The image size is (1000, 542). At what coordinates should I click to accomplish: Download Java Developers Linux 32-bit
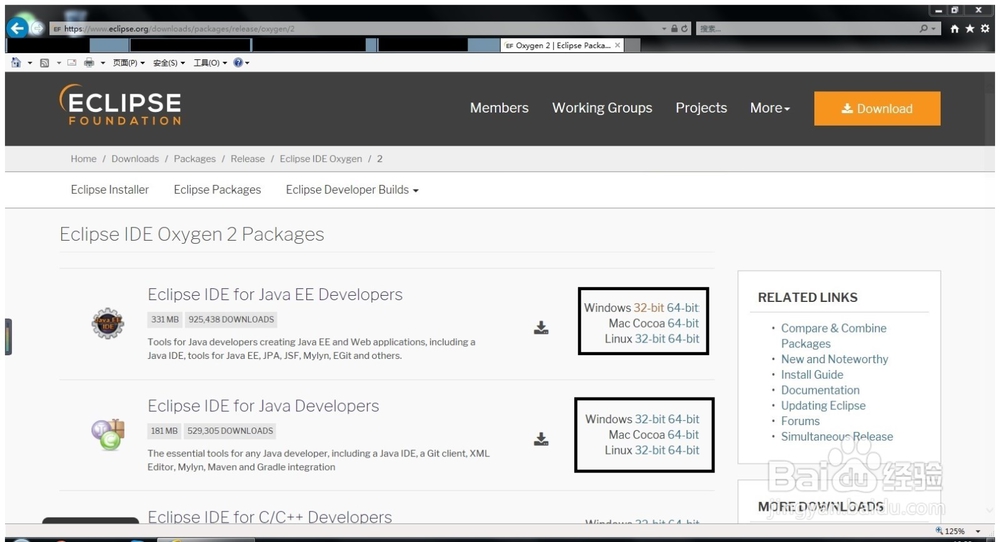coord(650,450)
